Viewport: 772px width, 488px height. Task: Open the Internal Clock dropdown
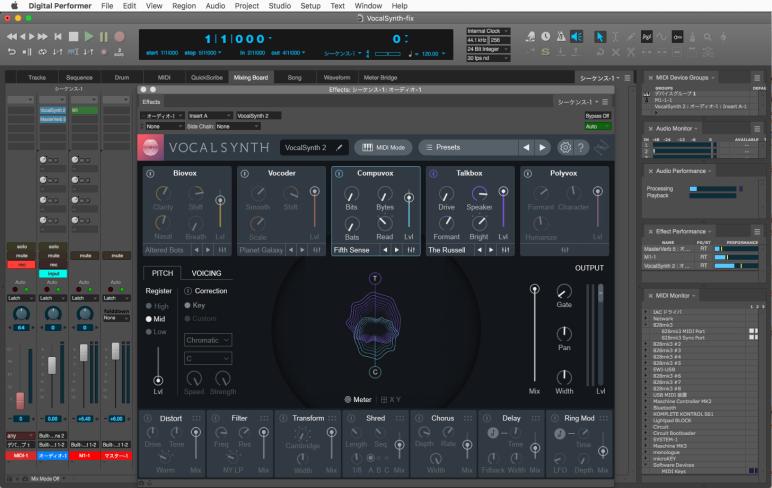488,31
